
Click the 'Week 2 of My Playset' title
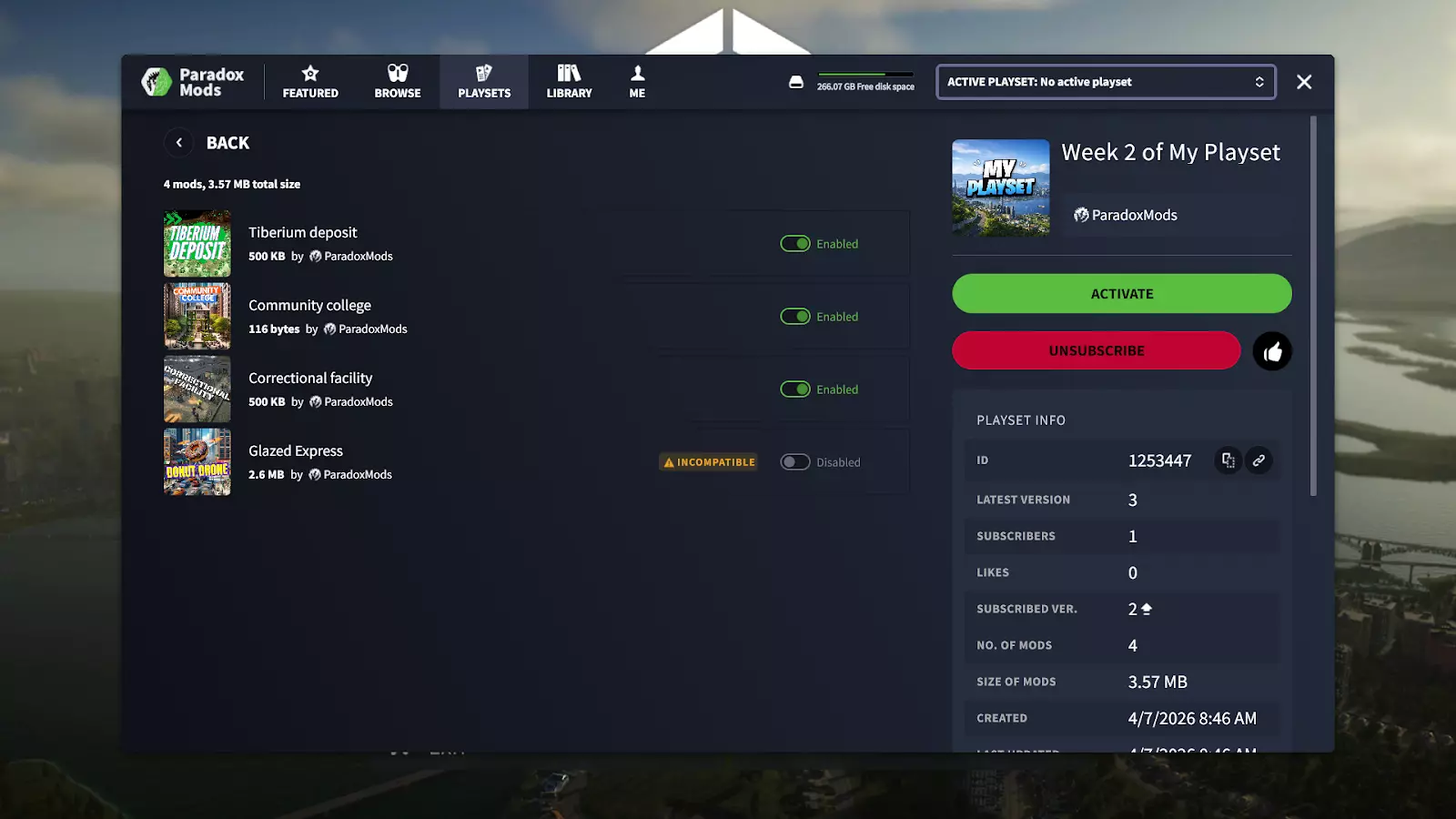(x=1171, y=152)
